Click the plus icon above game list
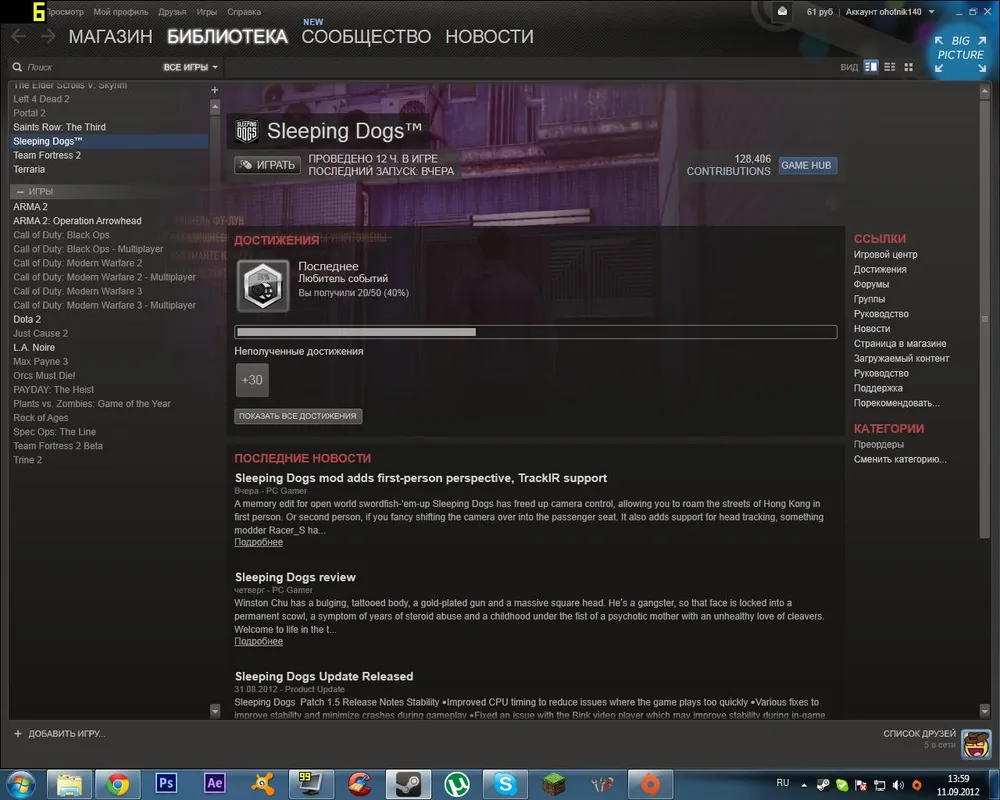Screen dimensions: 1000x800 click(x=214, y=90)
